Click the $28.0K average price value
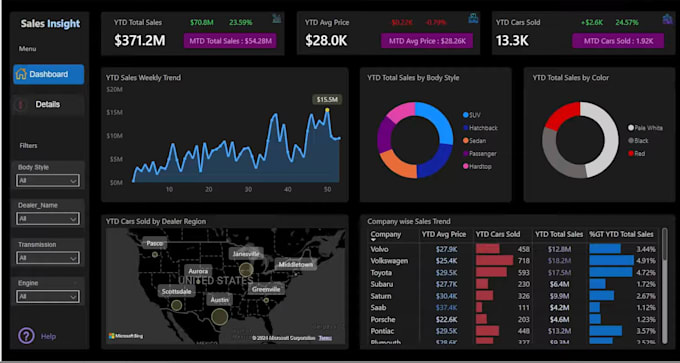Image resolution: width=680 pixels, height=363 pixels. pos(326,40)
